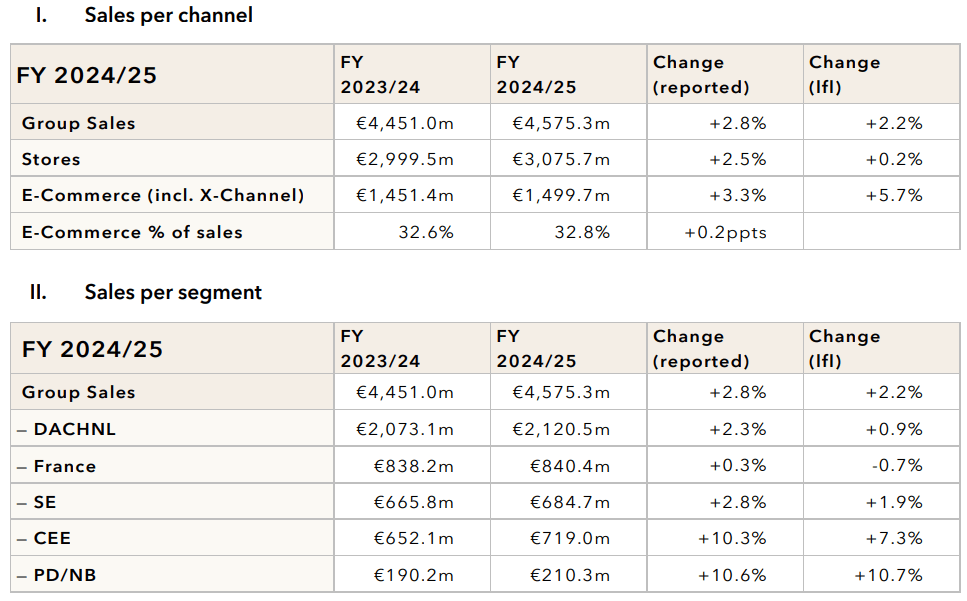
Task: Select the €3,075.7m cell value
Action: click(x=561, y=159)
